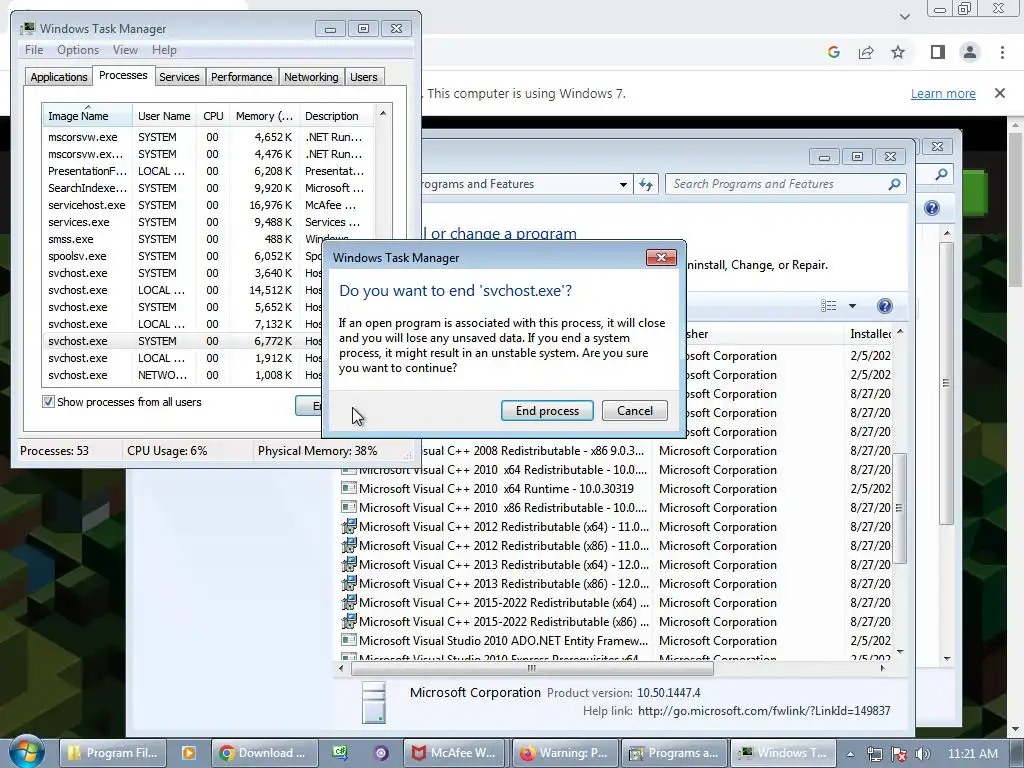Image resolution: width=1024 pixels, height=768 pixels.
Task: Select Microsoft Visual C++ 2010 x64 Runtime entry
Action: coord(496,488)
